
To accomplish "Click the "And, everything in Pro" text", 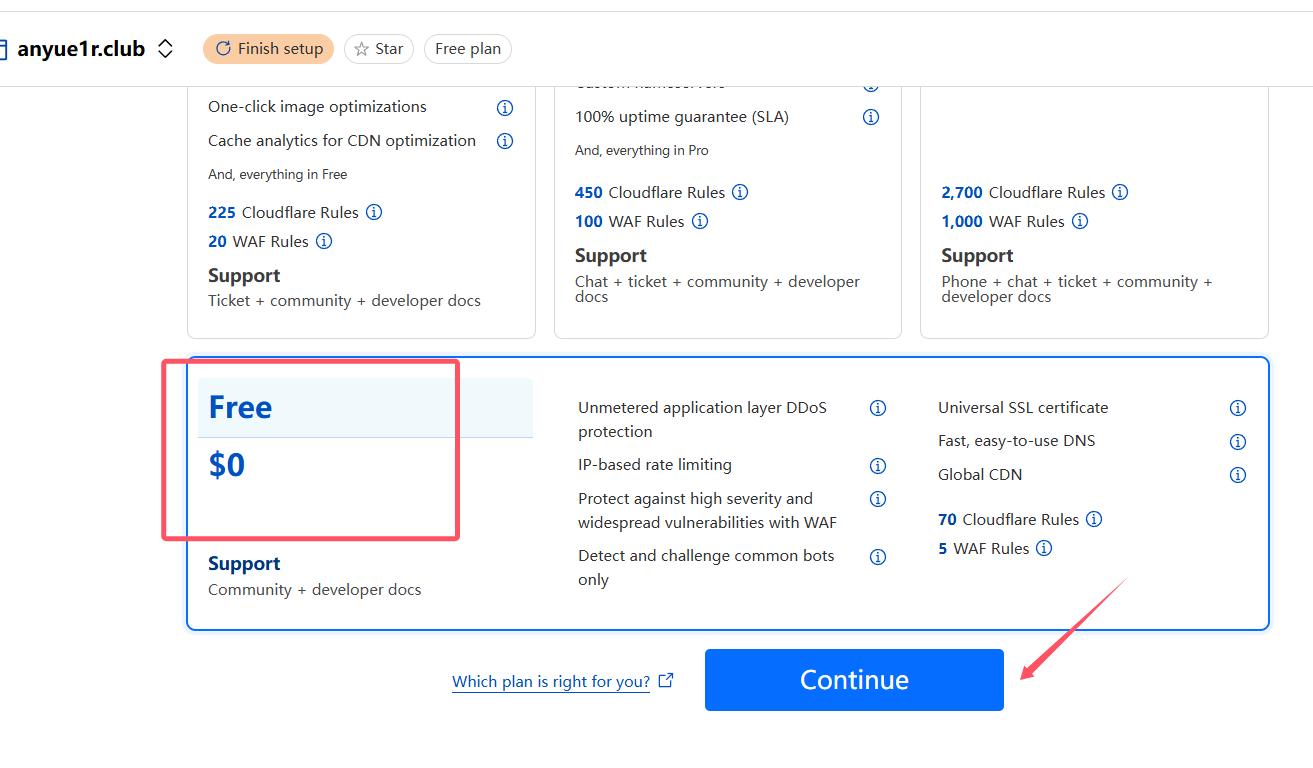I will tap(642, 150).
